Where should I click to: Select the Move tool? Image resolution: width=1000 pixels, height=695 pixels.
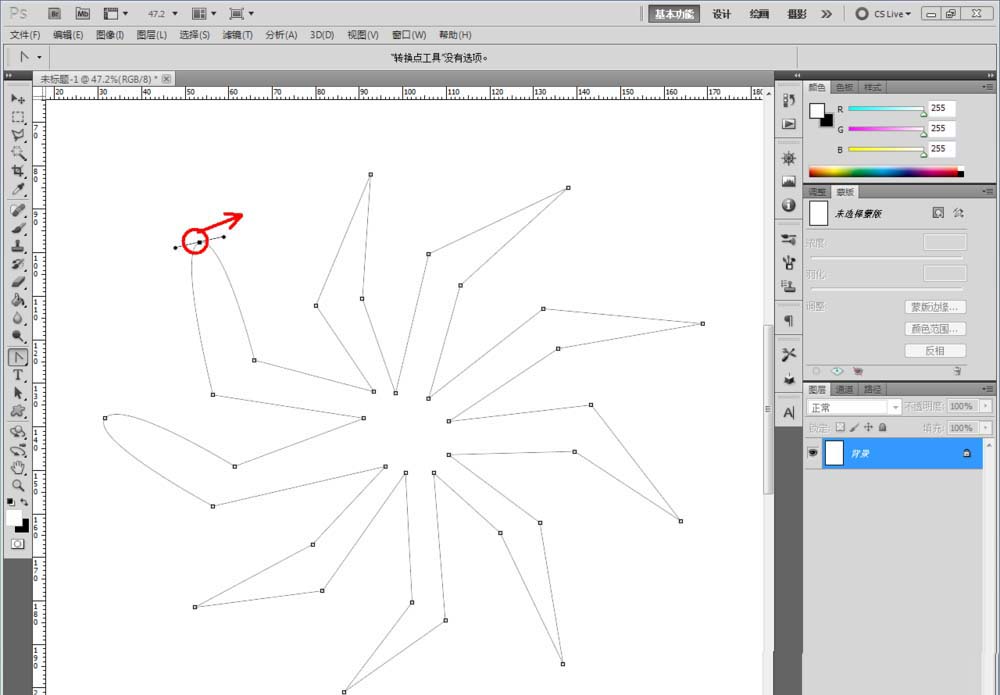click(18, 99)
